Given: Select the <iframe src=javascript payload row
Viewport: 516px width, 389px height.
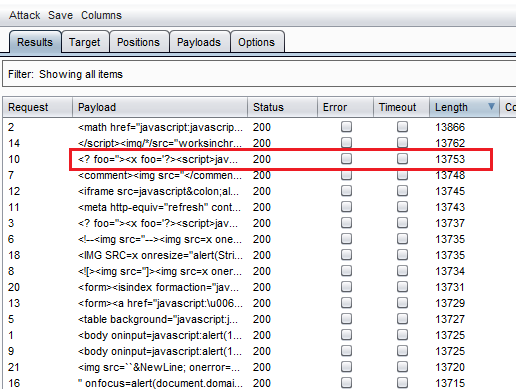Looking at the screenshot, I should pyautogui.click(x=158, y=191).
